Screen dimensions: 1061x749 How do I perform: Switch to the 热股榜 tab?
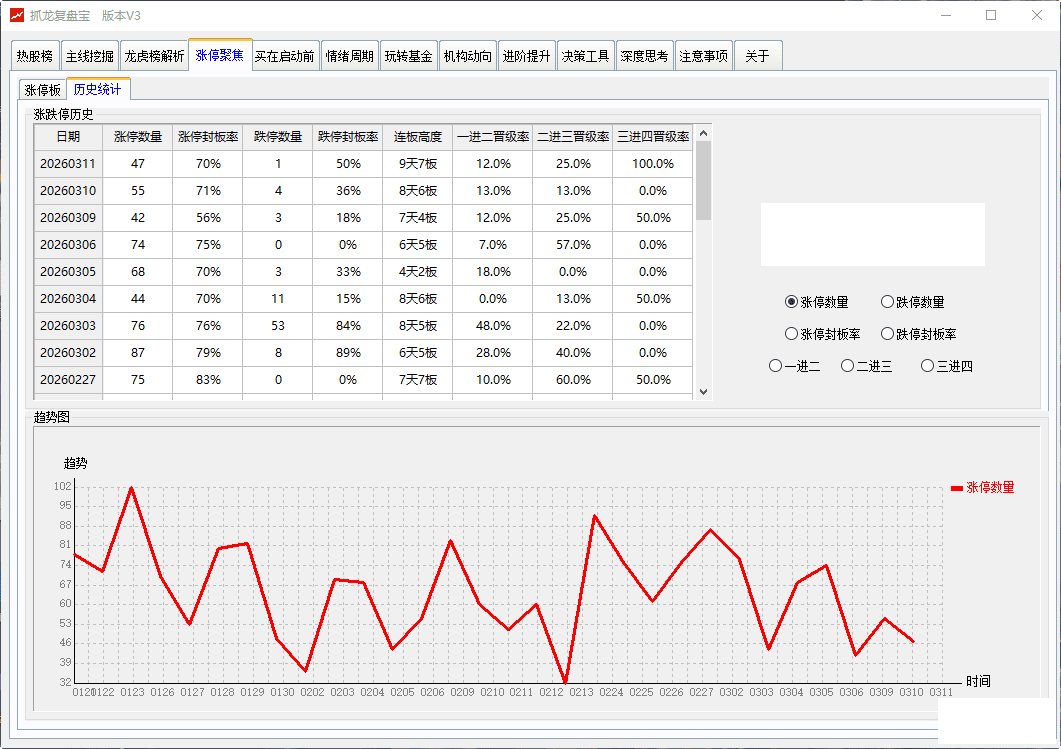coord(35,56)
